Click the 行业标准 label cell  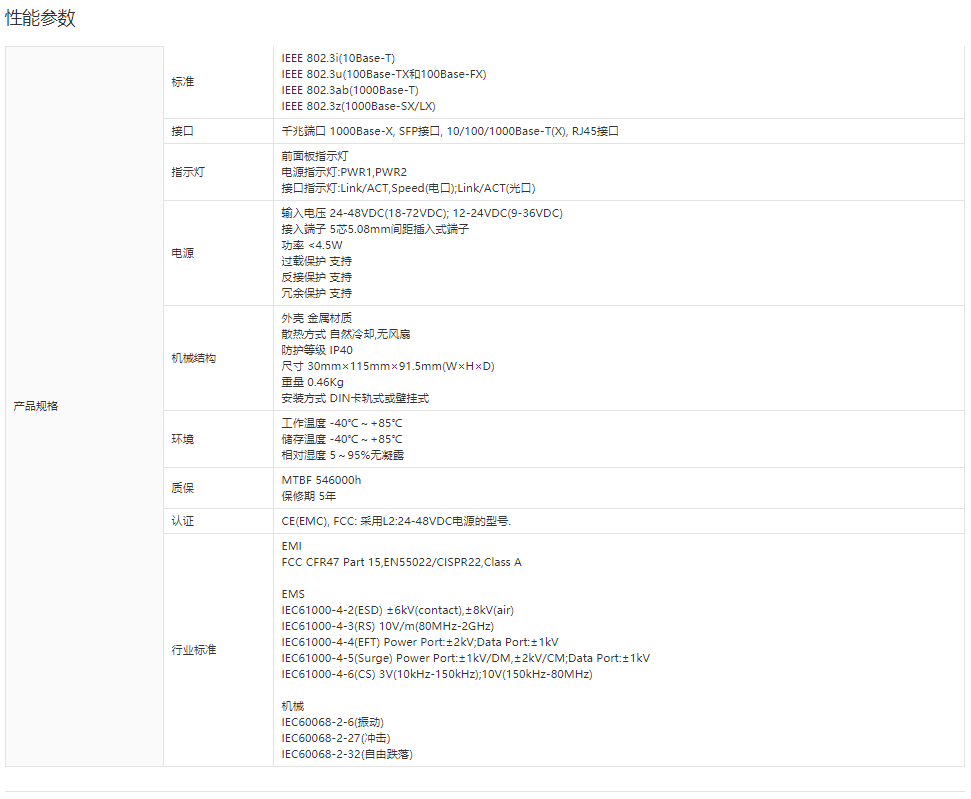coord(193,650)
